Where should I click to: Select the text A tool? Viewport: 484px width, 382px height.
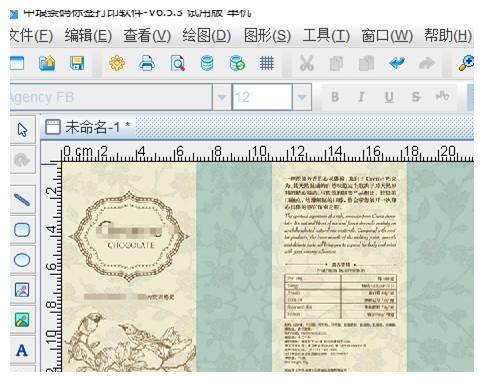coord(22,350)
